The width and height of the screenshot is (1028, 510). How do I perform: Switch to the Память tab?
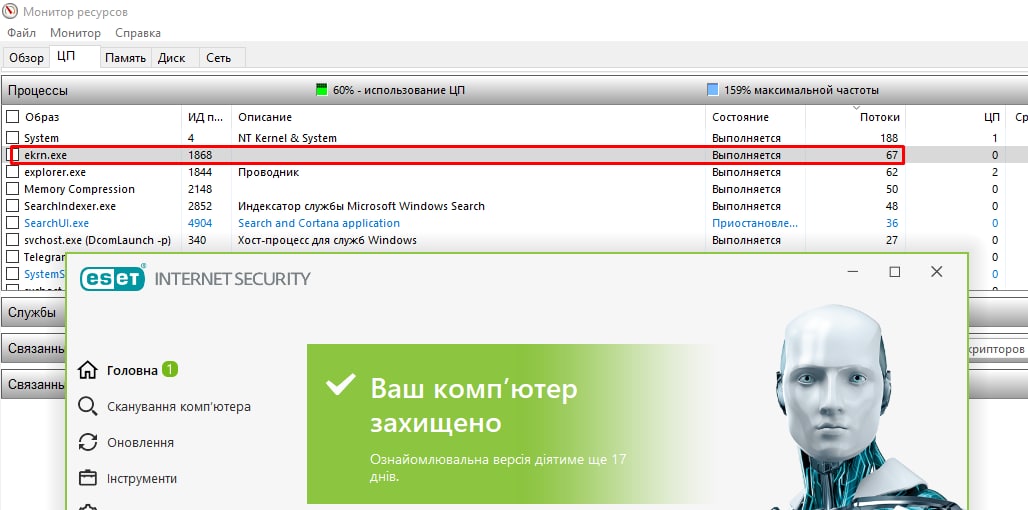[125, 58]
